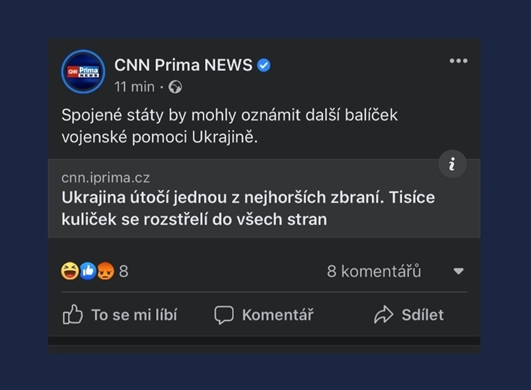Open the CNN Prima NEWS page name
The height and width of the screenshot is (390, 531).
[x=183, y=65]
